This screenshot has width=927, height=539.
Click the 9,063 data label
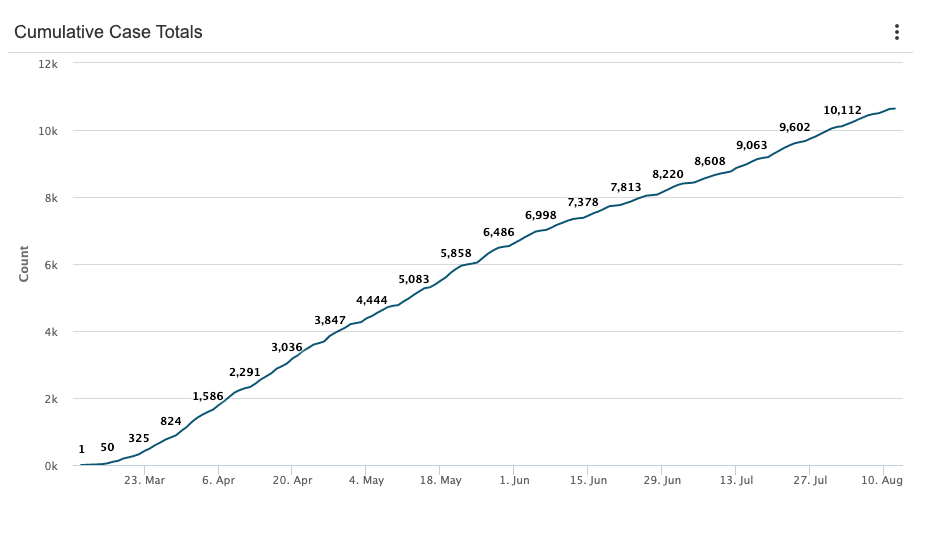pyautogui.click(x=752, y=145)
